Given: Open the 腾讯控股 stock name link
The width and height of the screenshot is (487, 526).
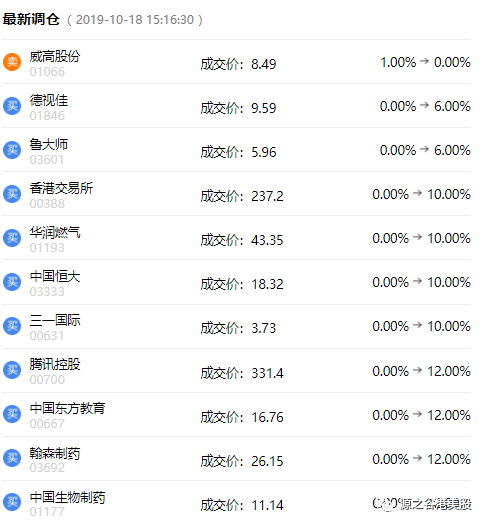Looking at the screenshot, I should (x=55, y=364).
